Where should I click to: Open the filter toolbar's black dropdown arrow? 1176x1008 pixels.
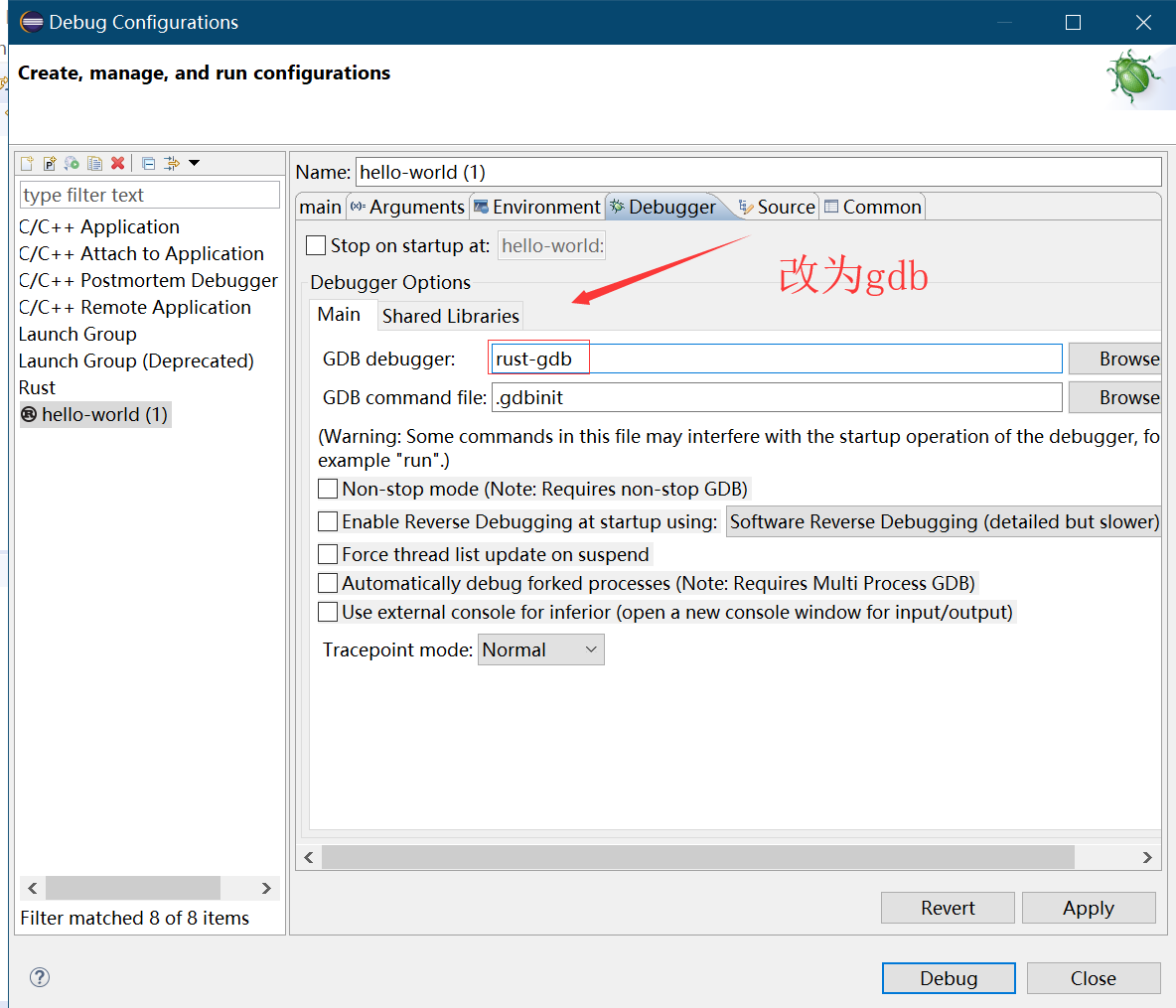[195, 163]
